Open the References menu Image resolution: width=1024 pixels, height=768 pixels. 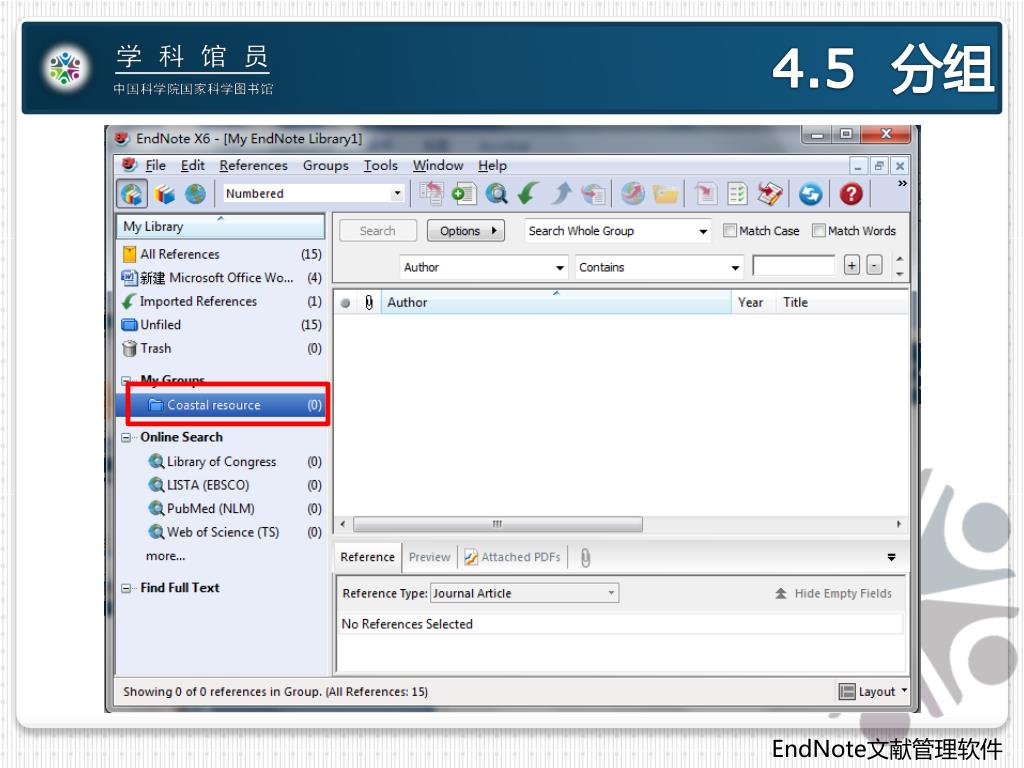tap(253, 165)
